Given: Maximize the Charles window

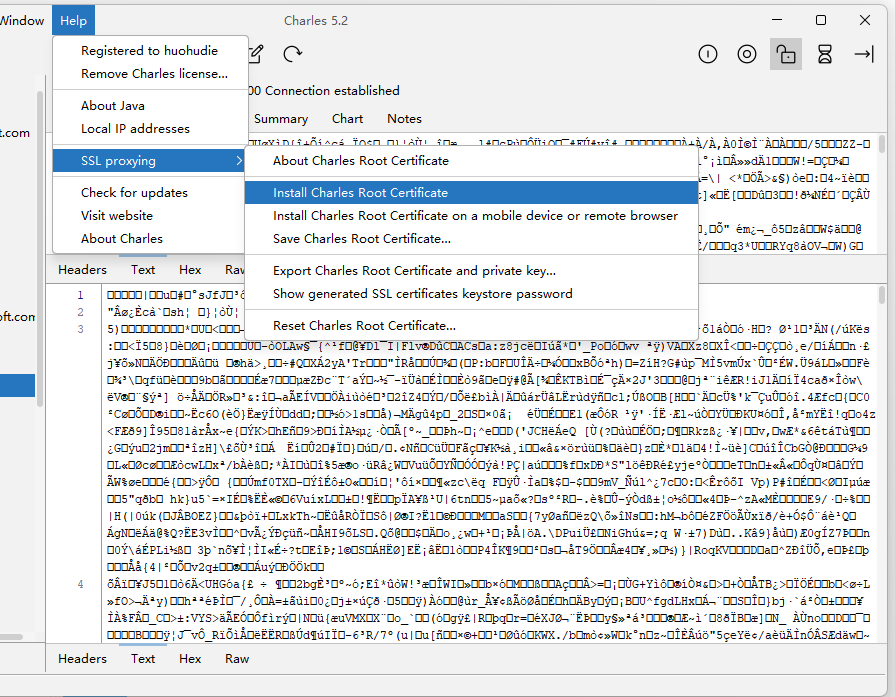Looking at the screenshot, I should (821, 20).
